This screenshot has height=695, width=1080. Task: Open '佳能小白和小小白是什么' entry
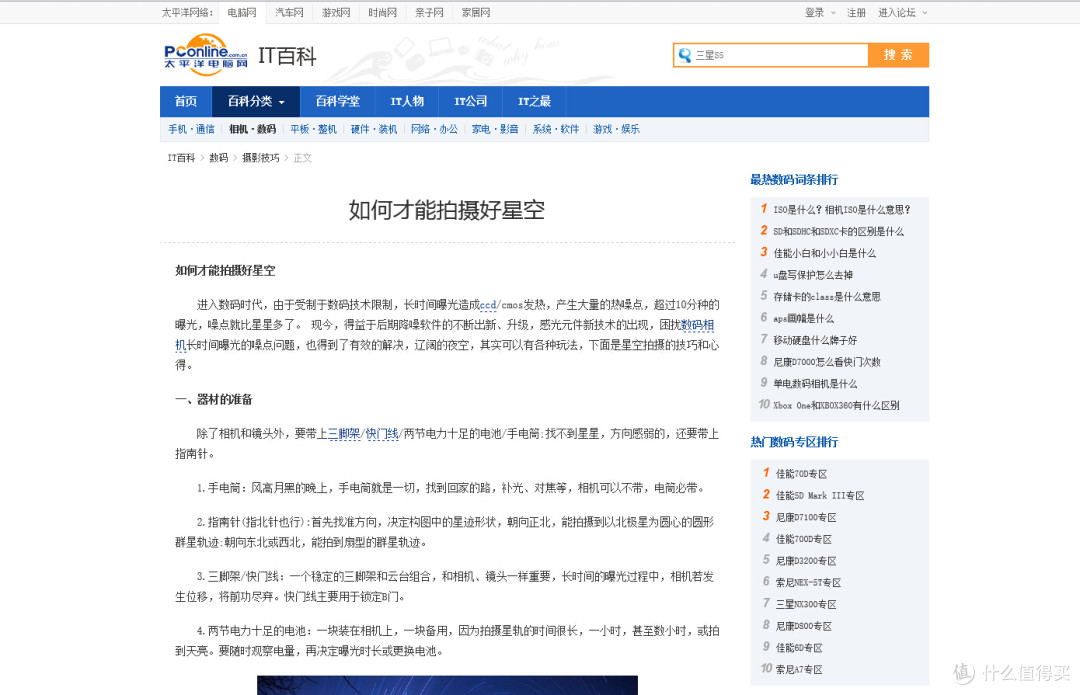(824, 253)
